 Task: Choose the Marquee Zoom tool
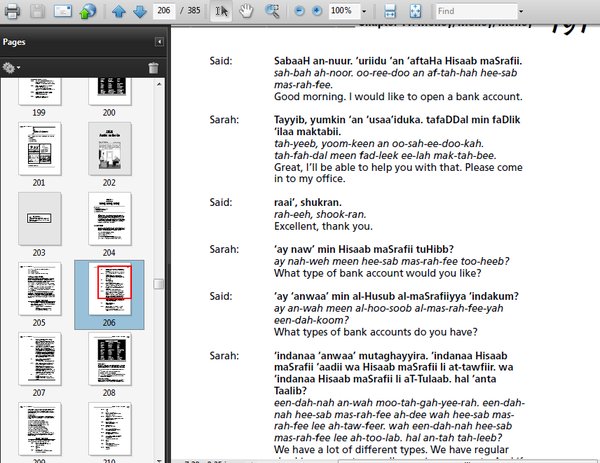click(x=272, y=11)
